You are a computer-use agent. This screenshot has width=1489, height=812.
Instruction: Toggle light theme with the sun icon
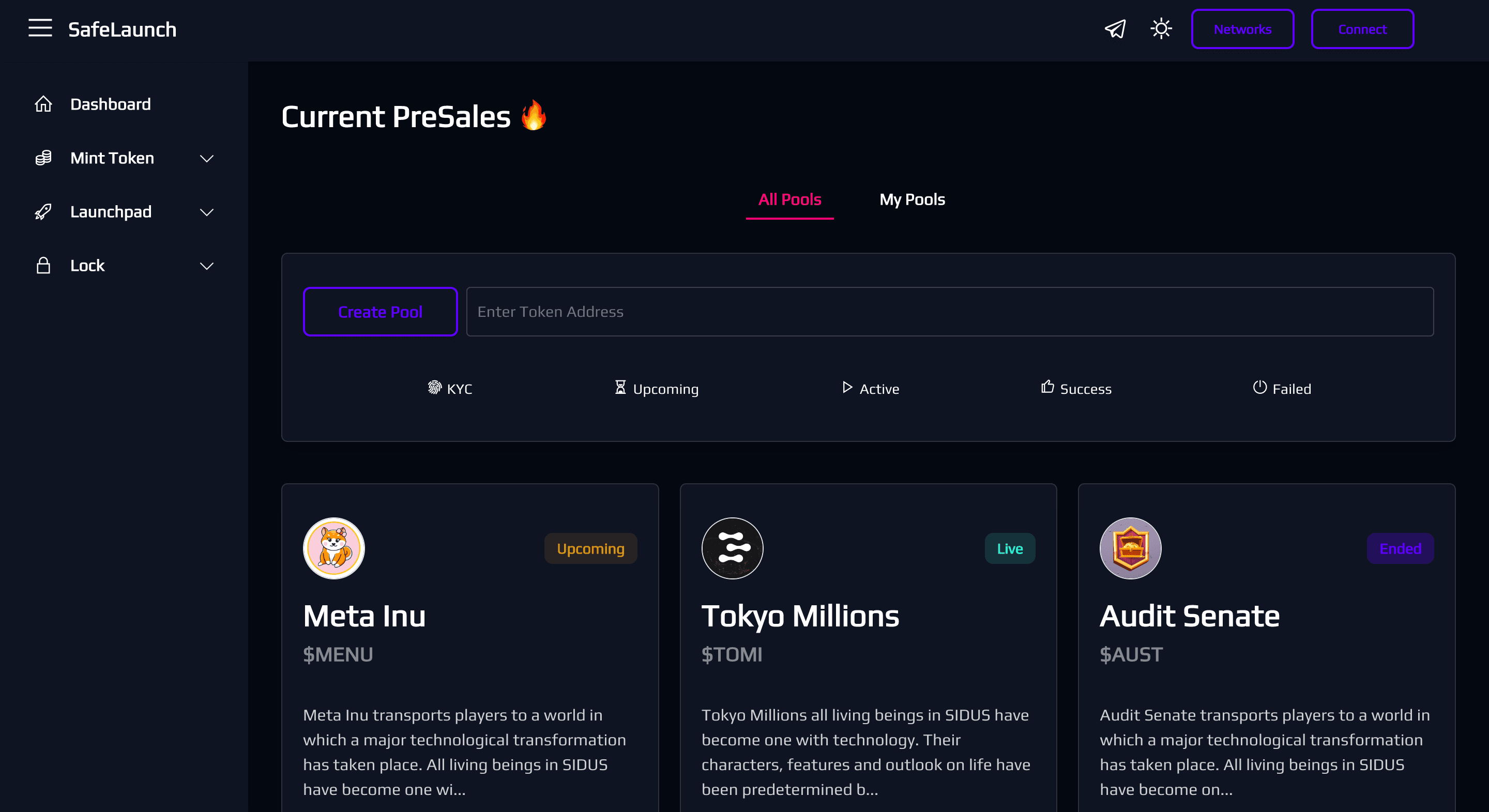[x=1161, y=28]
